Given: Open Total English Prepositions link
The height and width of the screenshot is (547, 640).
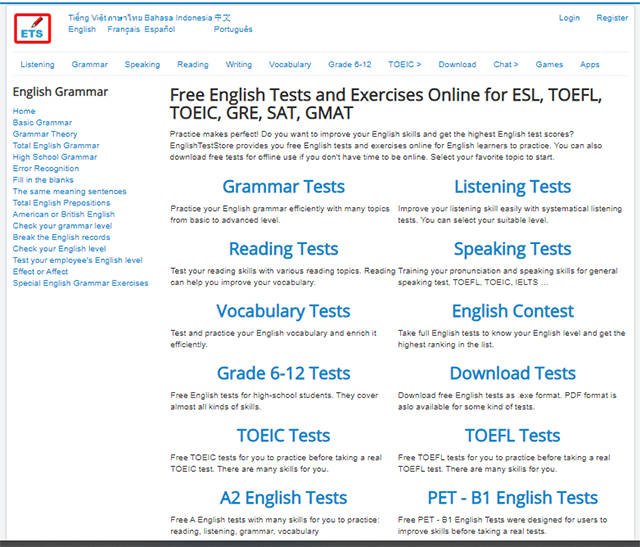Looking at the screenshot, I should coord(61,202).
